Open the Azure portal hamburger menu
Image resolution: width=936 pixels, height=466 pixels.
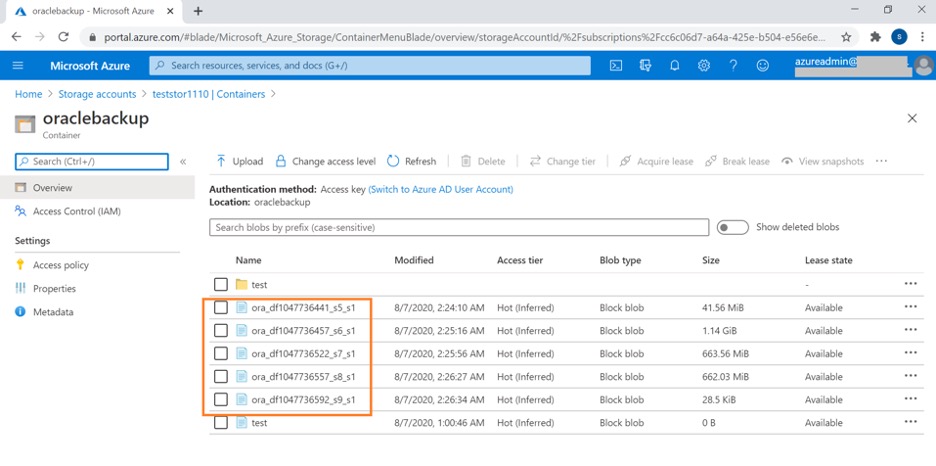tap(18, 66)
